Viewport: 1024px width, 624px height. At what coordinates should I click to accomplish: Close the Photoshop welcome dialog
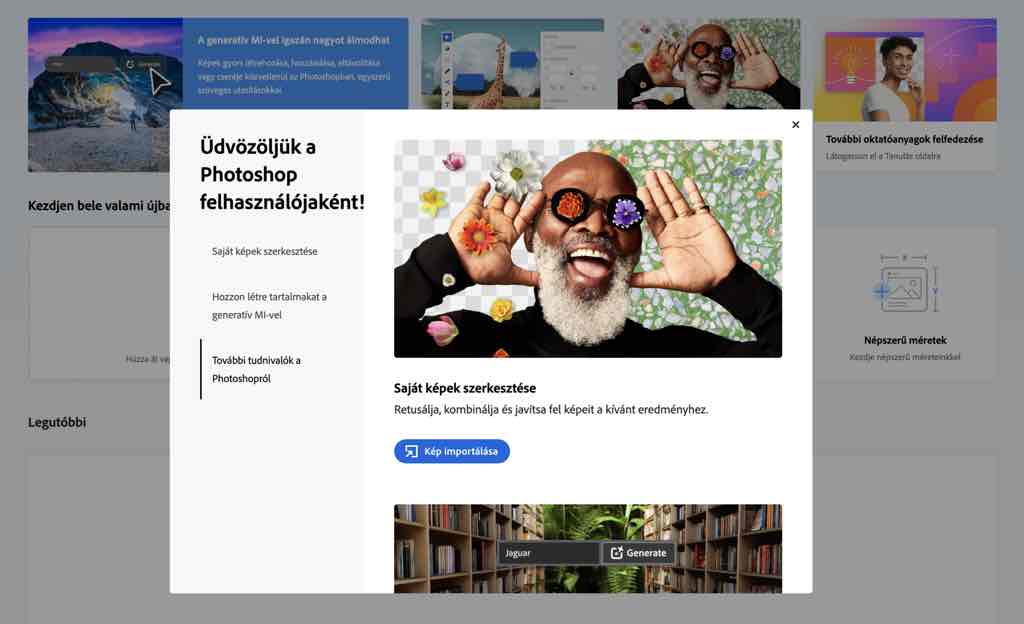pyautogui.click(x=795, y=125)
